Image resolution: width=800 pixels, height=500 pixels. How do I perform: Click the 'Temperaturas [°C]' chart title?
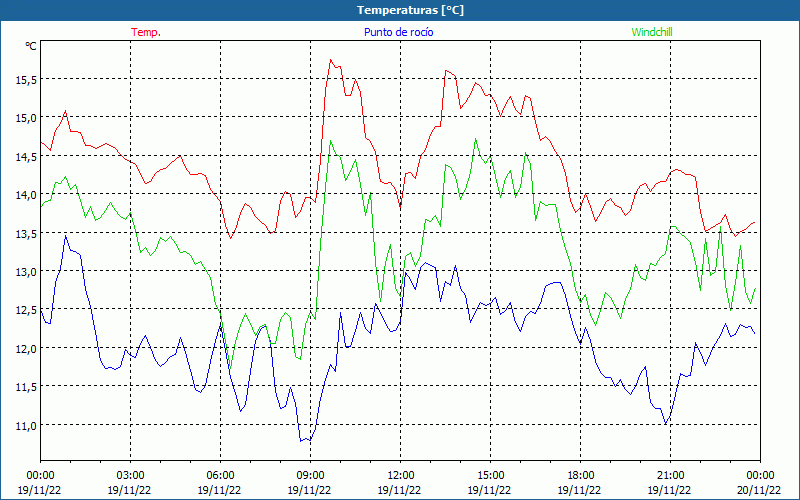410,10
